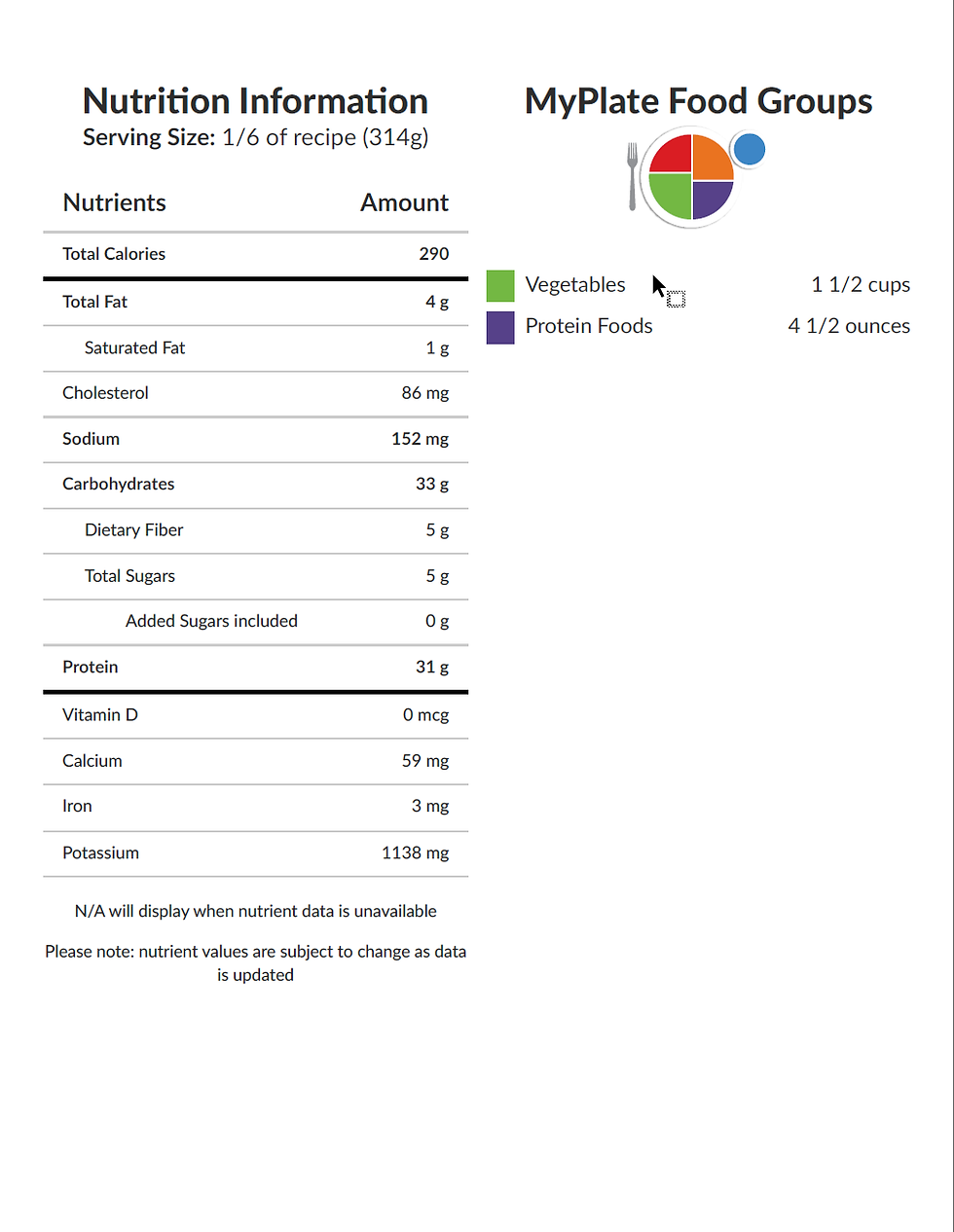Image resolution: width=954 pixels, height=1232 pixels.
Task: Click the Amount column header
Action: click(x=404, y=202)
